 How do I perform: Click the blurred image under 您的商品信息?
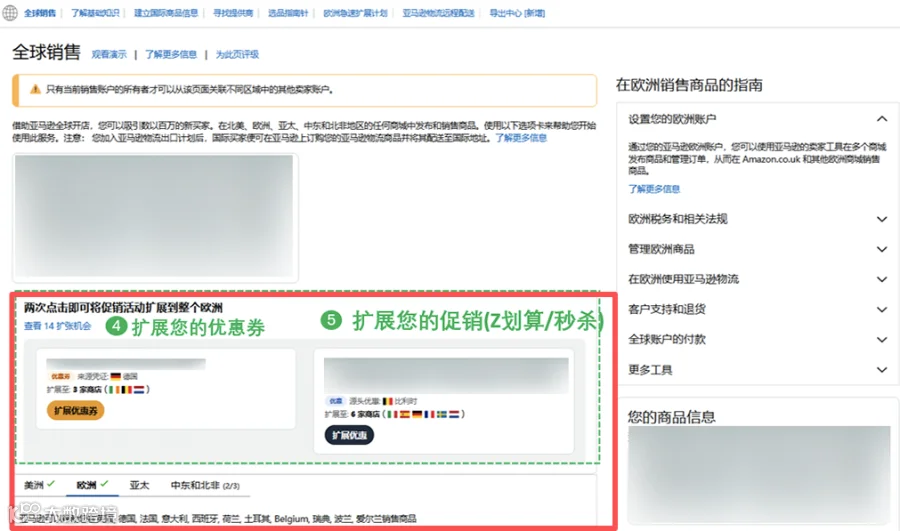[759, 474]
